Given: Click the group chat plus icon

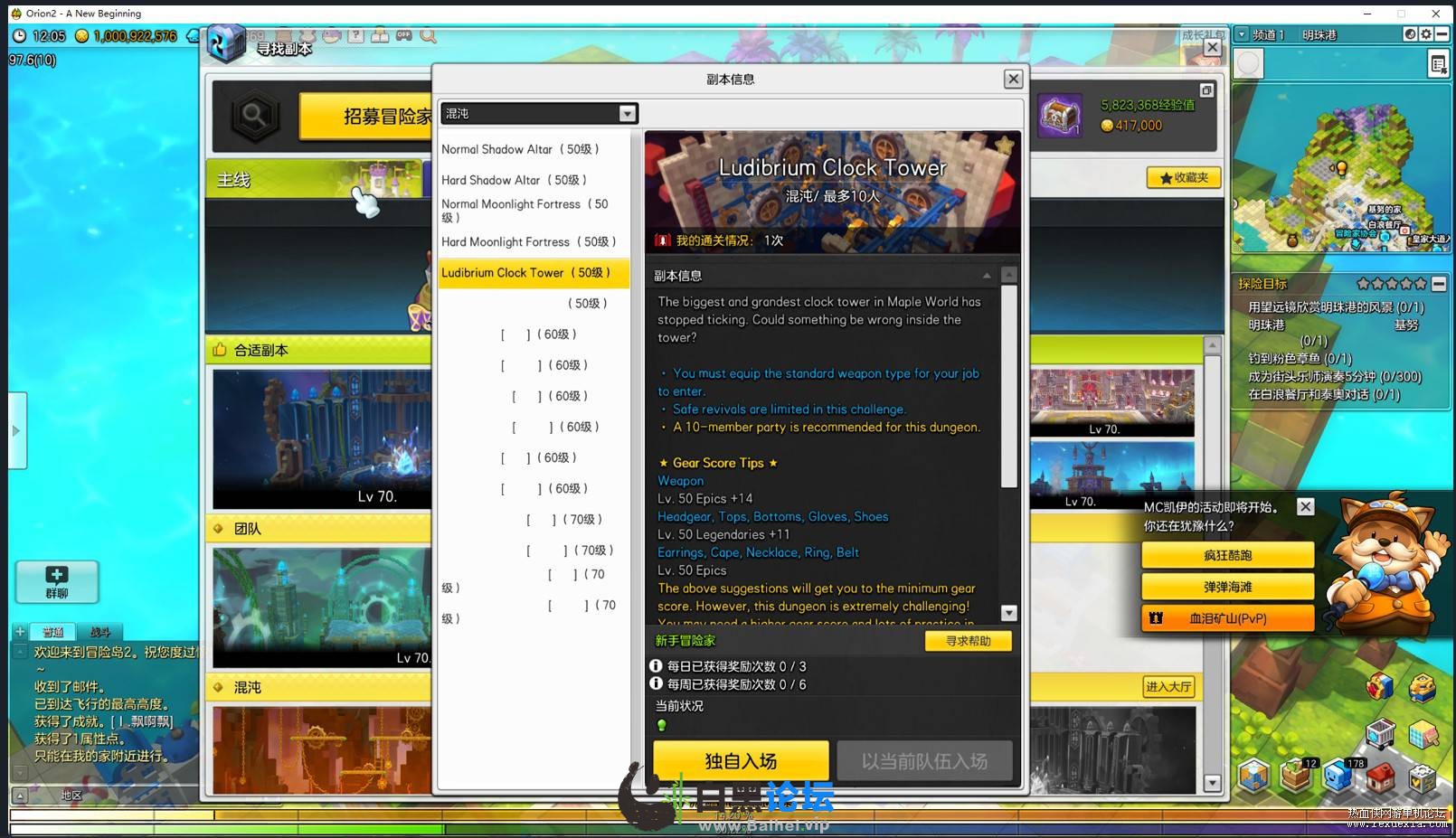Looking at the screenshot, I should click(57, 580).
